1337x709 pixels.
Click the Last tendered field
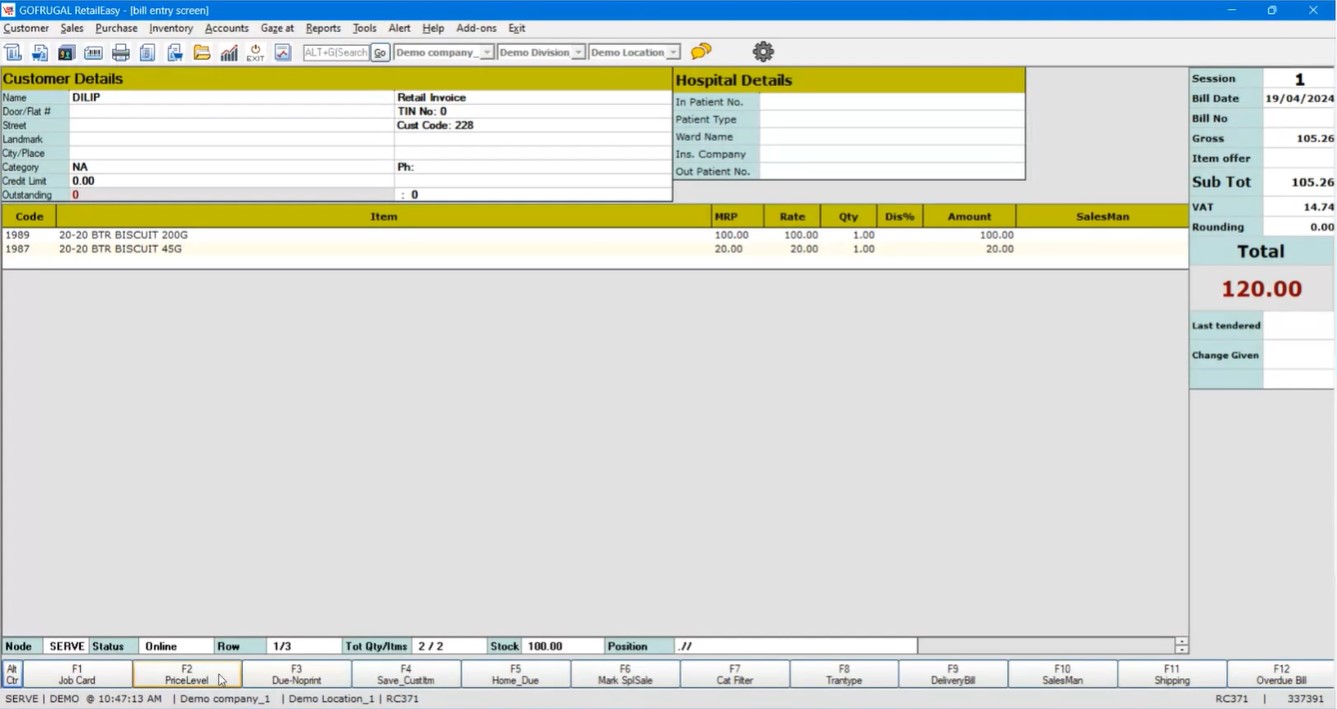(1299, 325)
